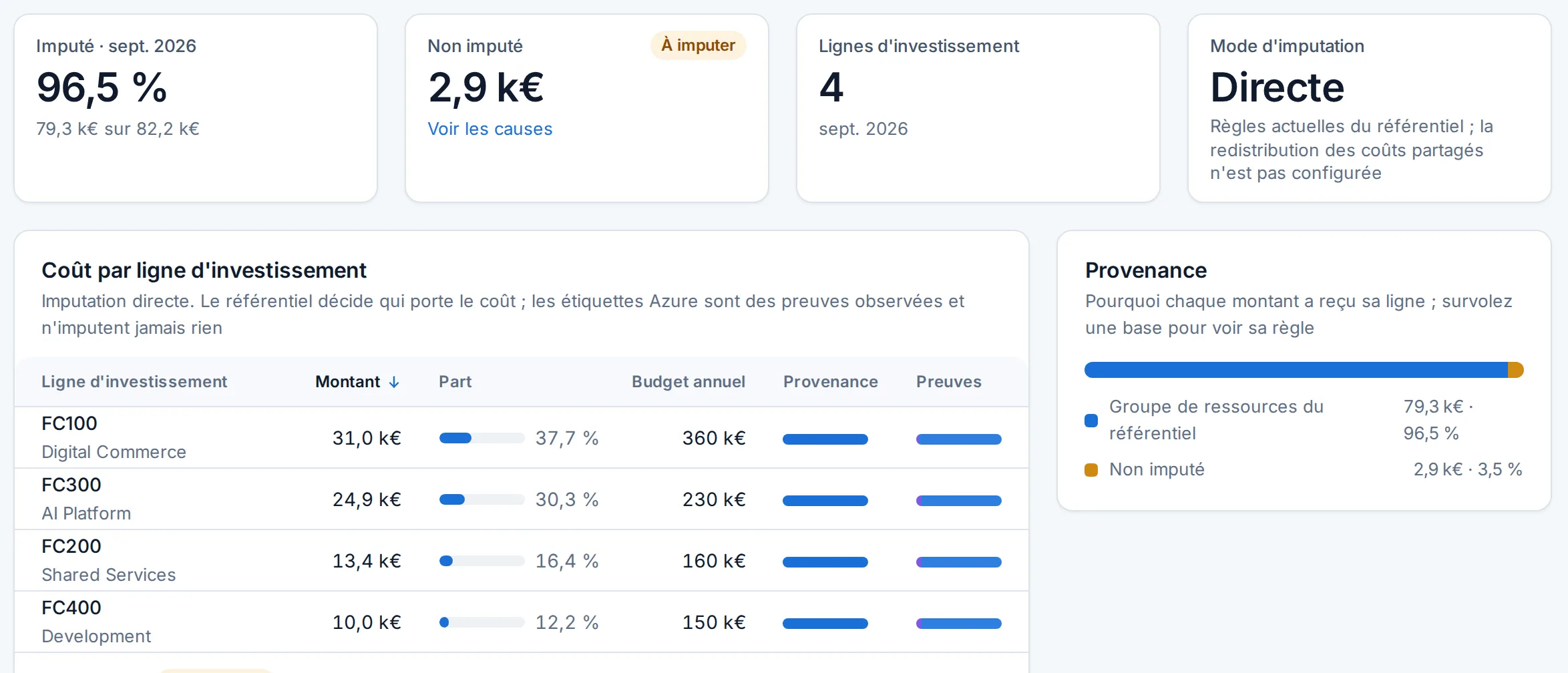Click the 'Directe' allocation mode value
The width and height of the screenshot is (1568, 673).
(1277, 87)
